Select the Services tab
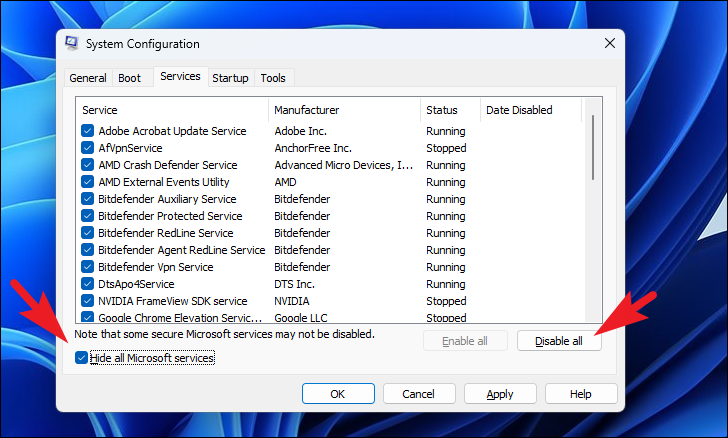This screenshot has height=438, width=728. [x=180, y=76]
